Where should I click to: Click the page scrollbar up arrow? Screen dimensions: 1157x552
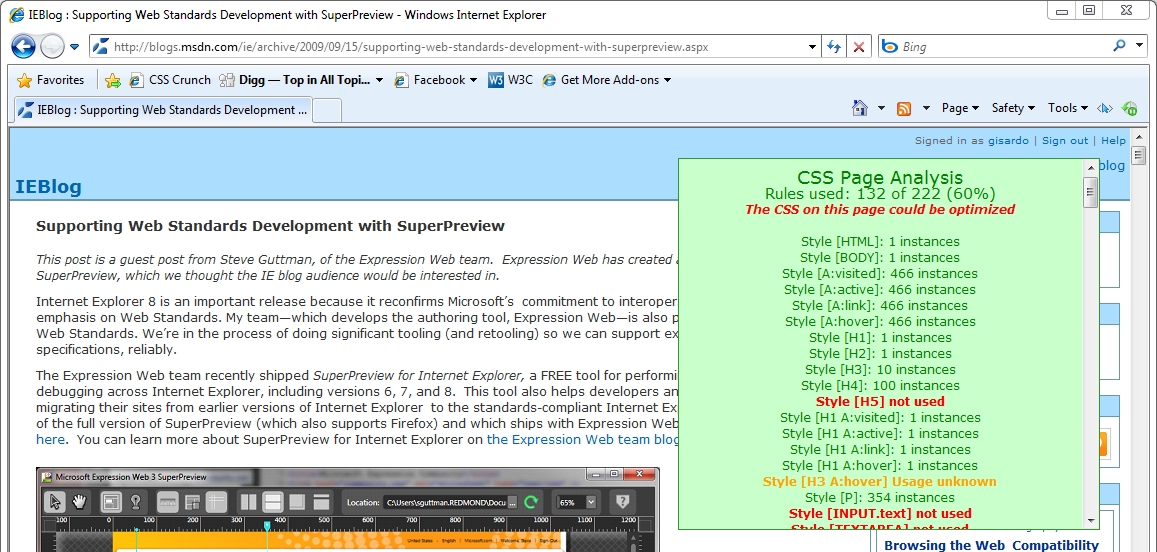[x=1138, y=137]
